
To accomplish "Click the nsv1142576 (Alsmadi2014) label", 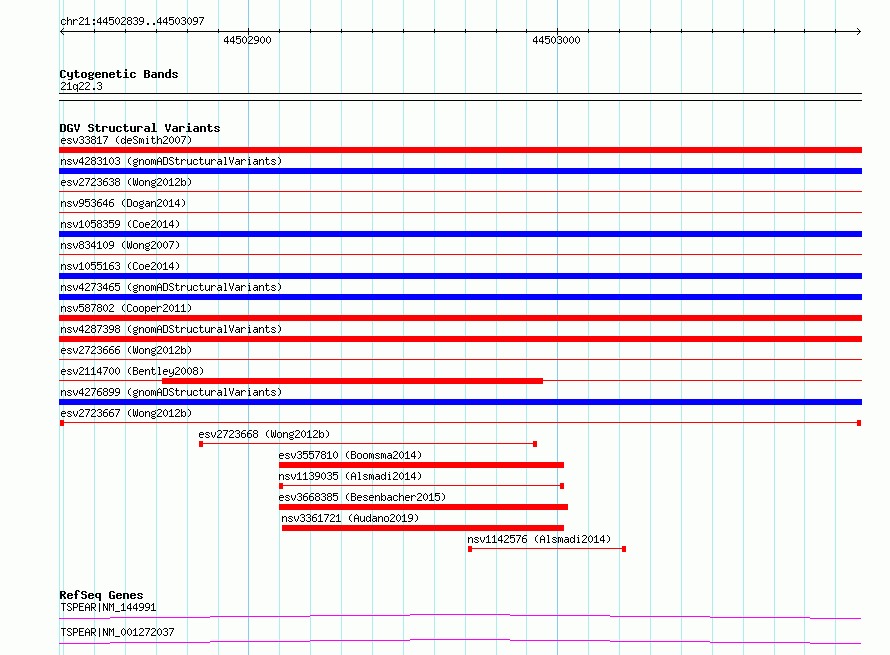I will pos(539,539).
